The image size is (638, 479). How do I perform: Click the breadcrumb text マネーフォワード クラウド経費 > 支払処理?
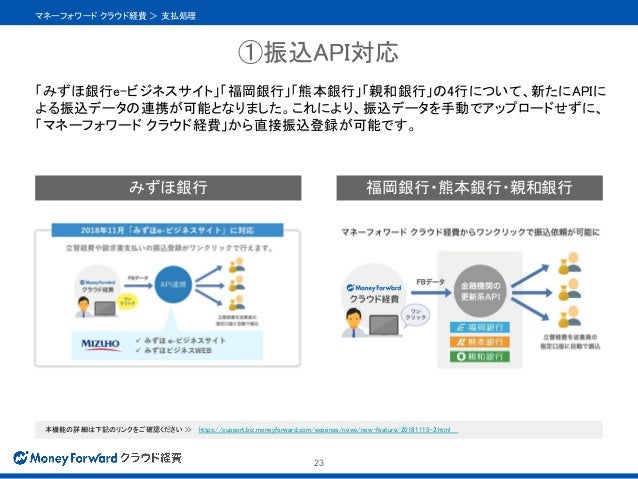tap(116, 16)
